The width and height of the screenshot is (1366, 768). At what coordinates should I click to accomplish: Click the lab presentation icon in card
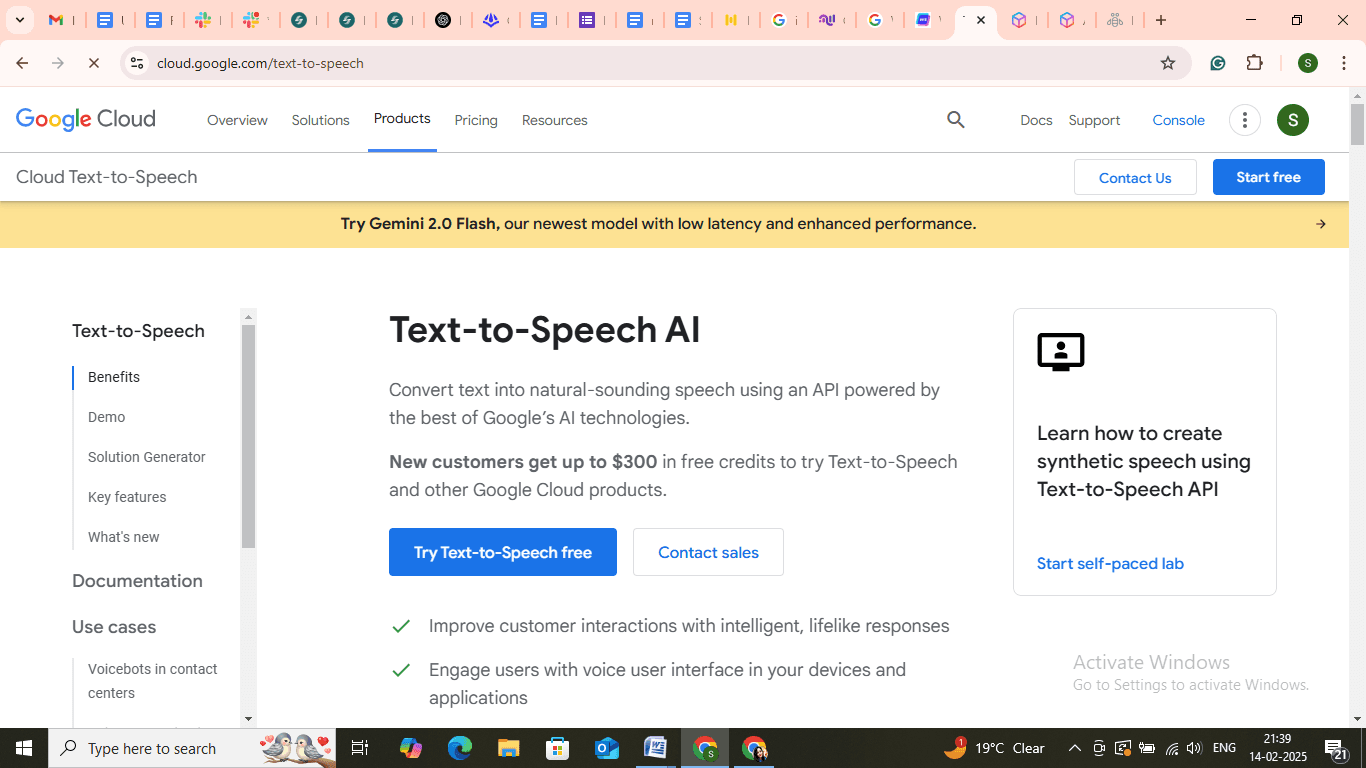(x=1061, y=352)
